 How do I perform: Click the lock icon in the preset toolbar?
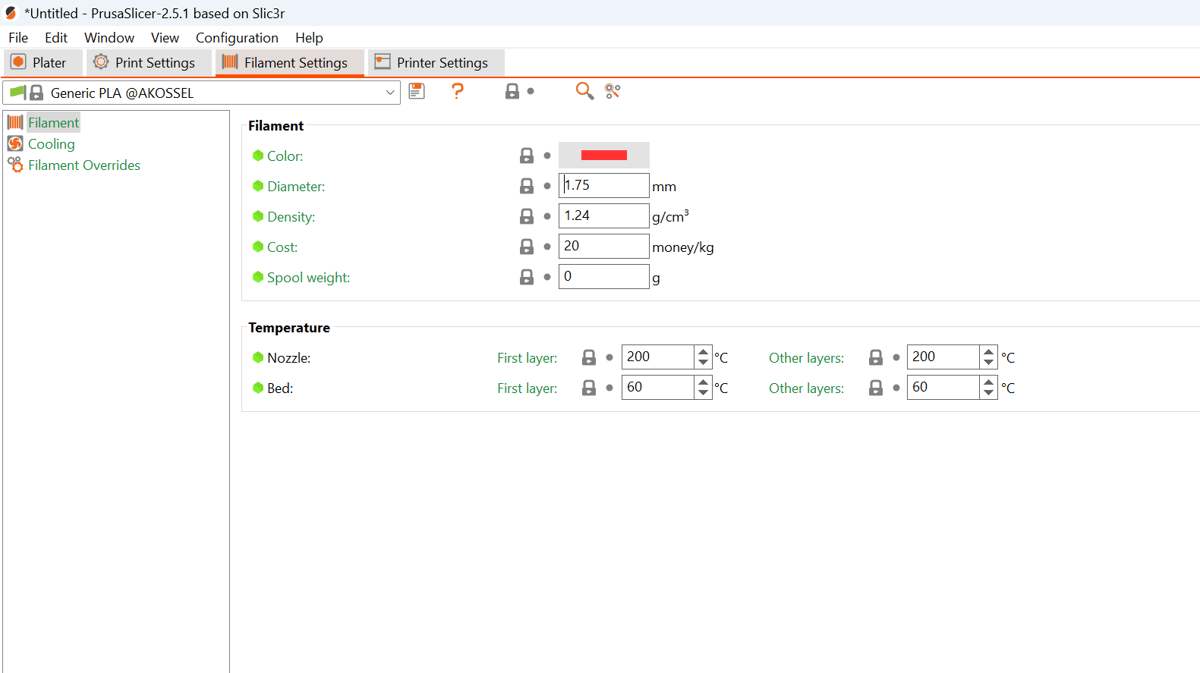512,91
